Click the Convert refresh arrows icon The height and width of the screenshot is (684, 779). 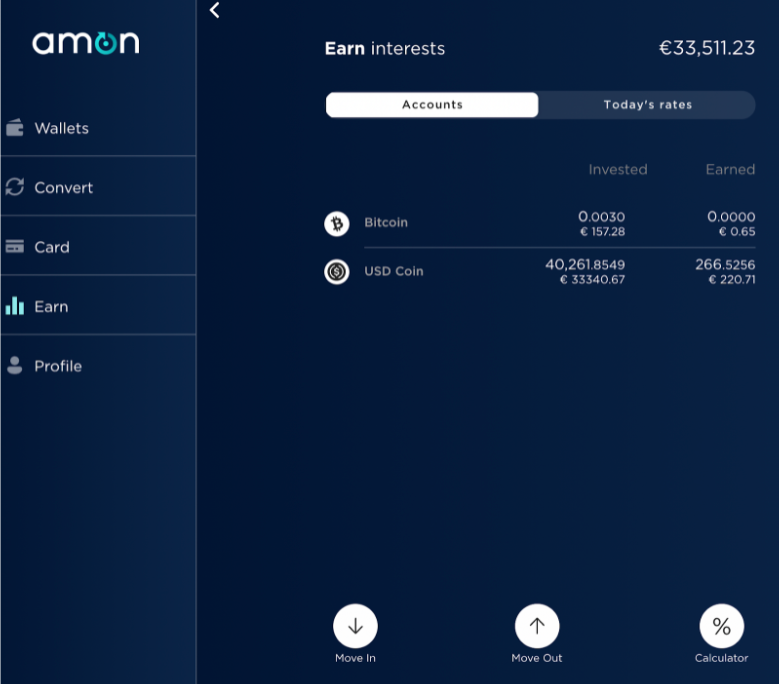click(x=14, y=187)
